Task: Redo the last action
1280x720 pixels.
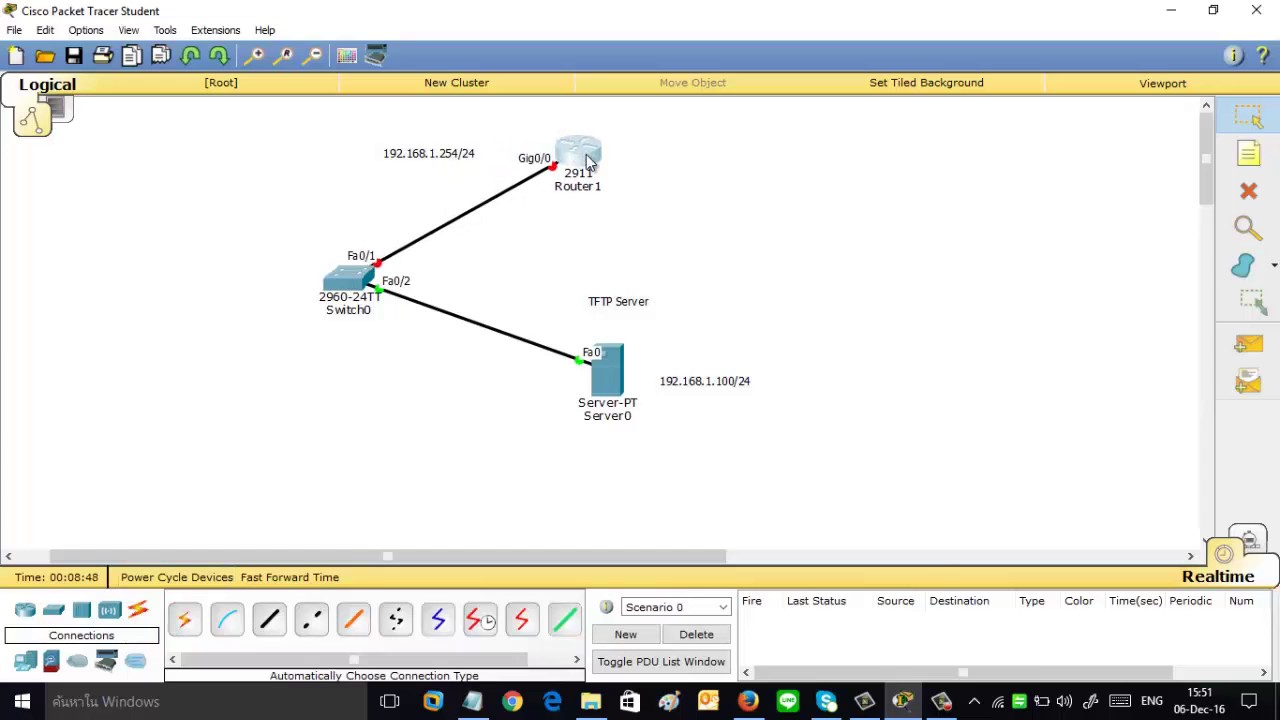Action: (x=219, y=56)
